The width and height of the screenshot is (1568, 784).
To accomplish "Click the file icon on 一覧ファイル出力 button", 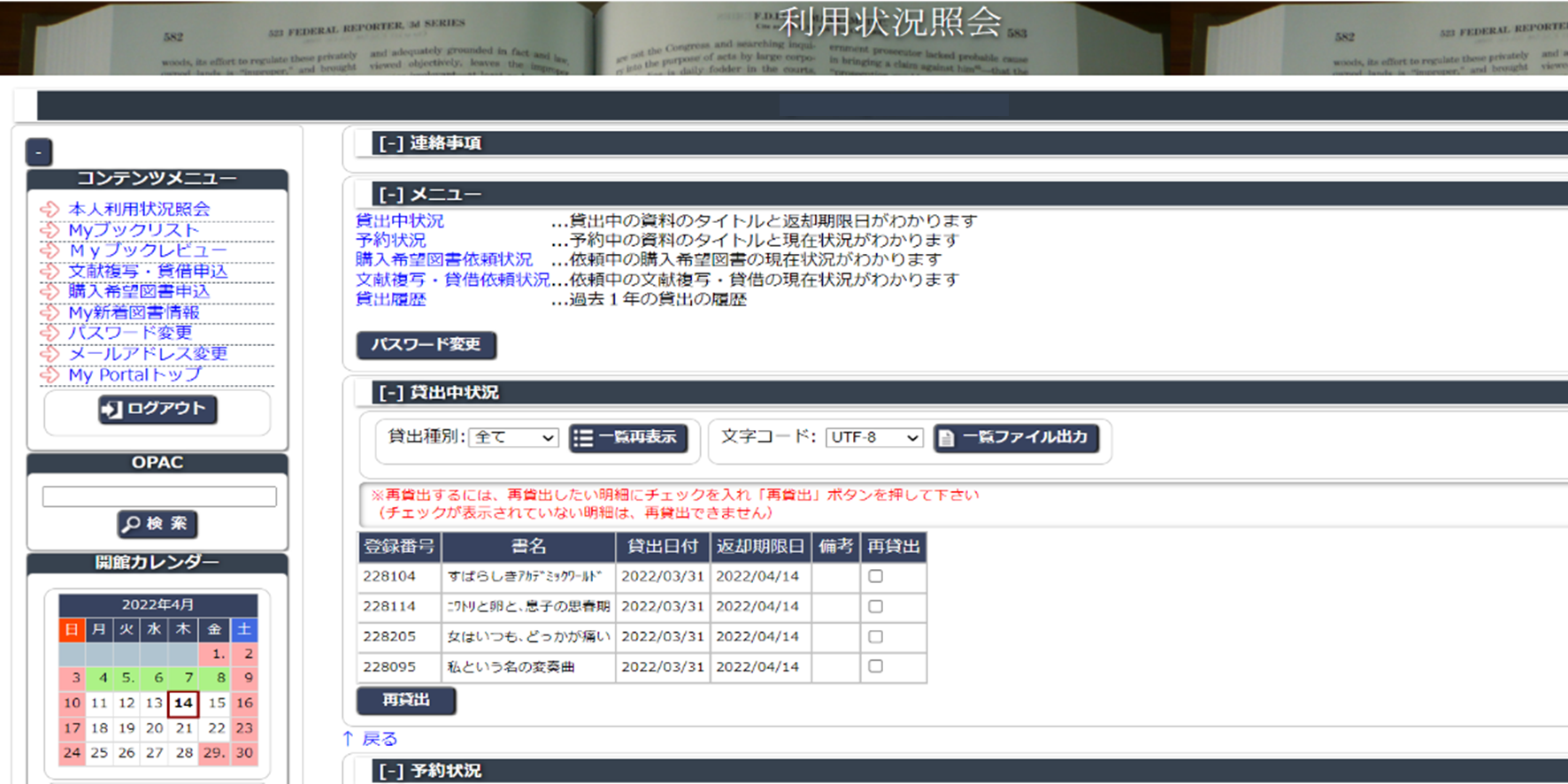I will pyautogui.click(x=946, y=438).
